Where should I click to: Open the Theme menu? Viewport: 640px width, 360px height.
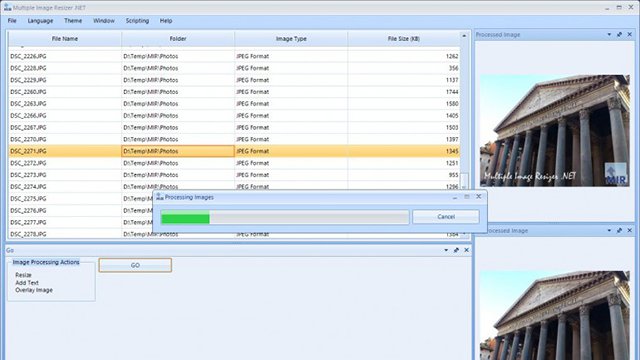73,21
